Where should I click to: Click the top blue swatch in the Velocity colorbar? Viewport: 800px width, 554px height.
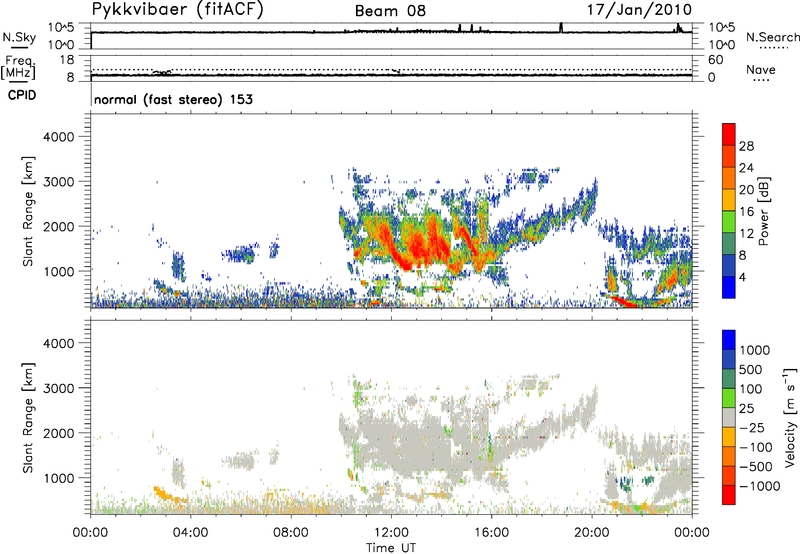pos(729,340)
